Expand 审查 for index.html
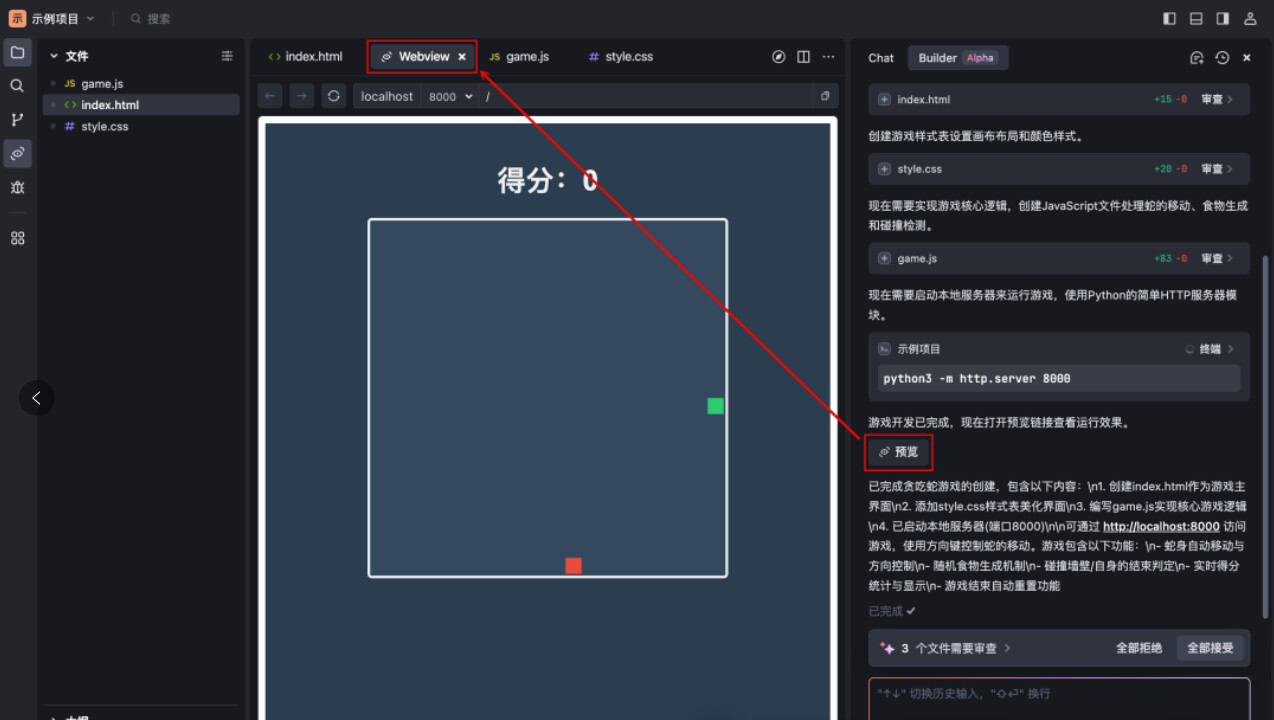1274x720 pixels. point(1217,100)
